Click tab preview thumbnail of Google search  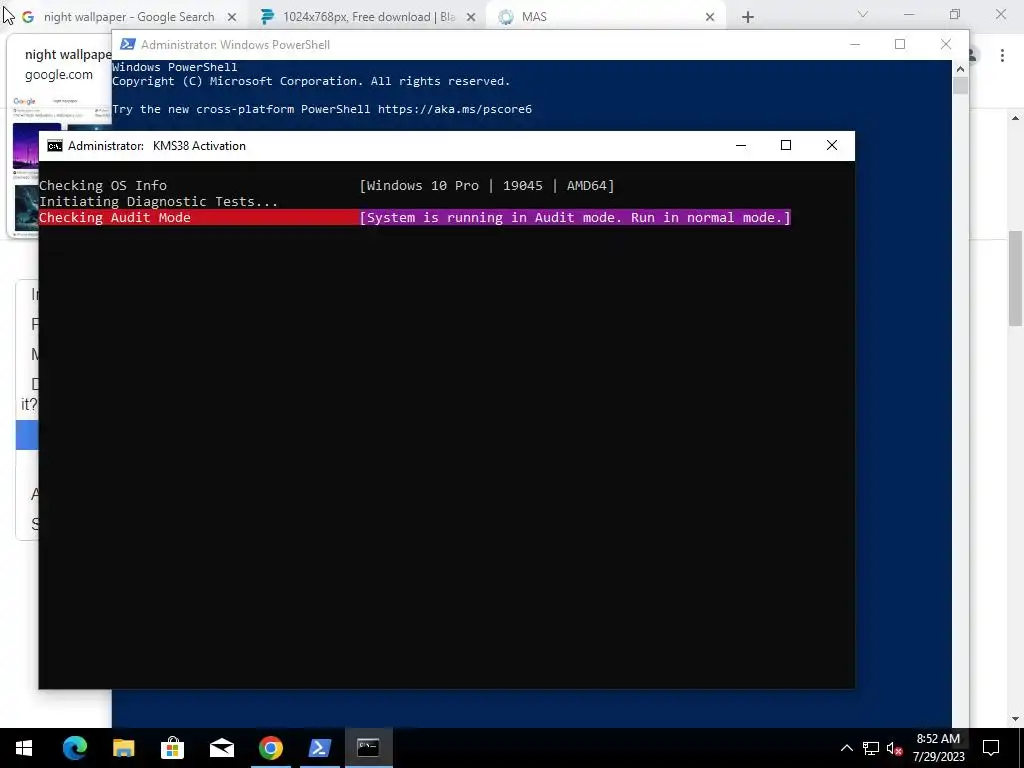point(62,168)
